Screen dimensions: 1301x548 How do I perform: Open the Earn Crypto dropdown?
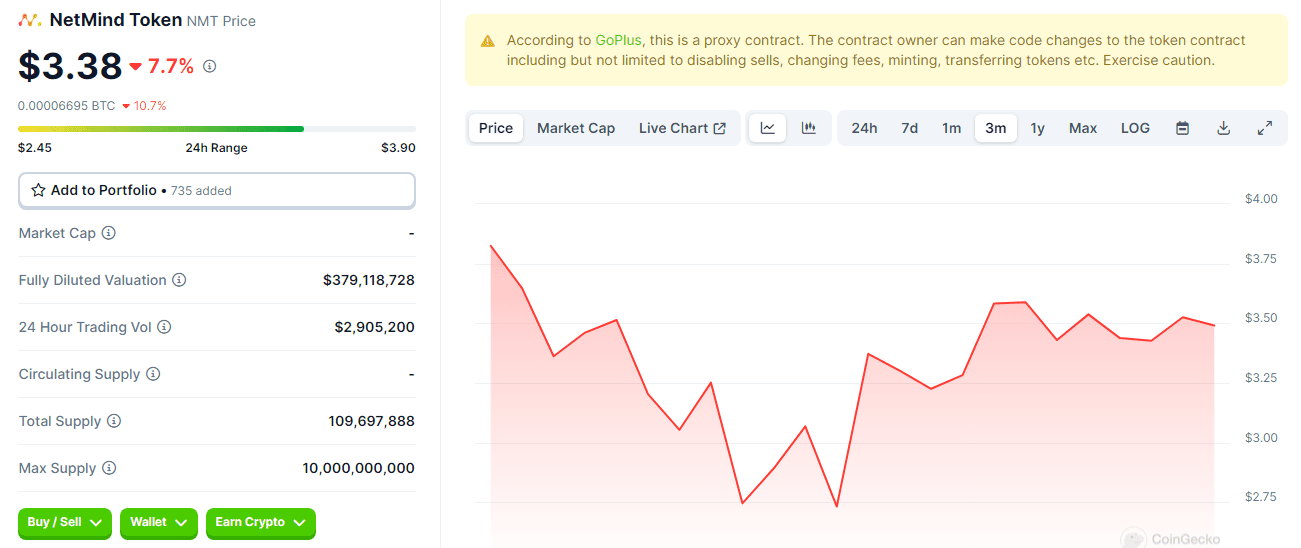point(260,522)
